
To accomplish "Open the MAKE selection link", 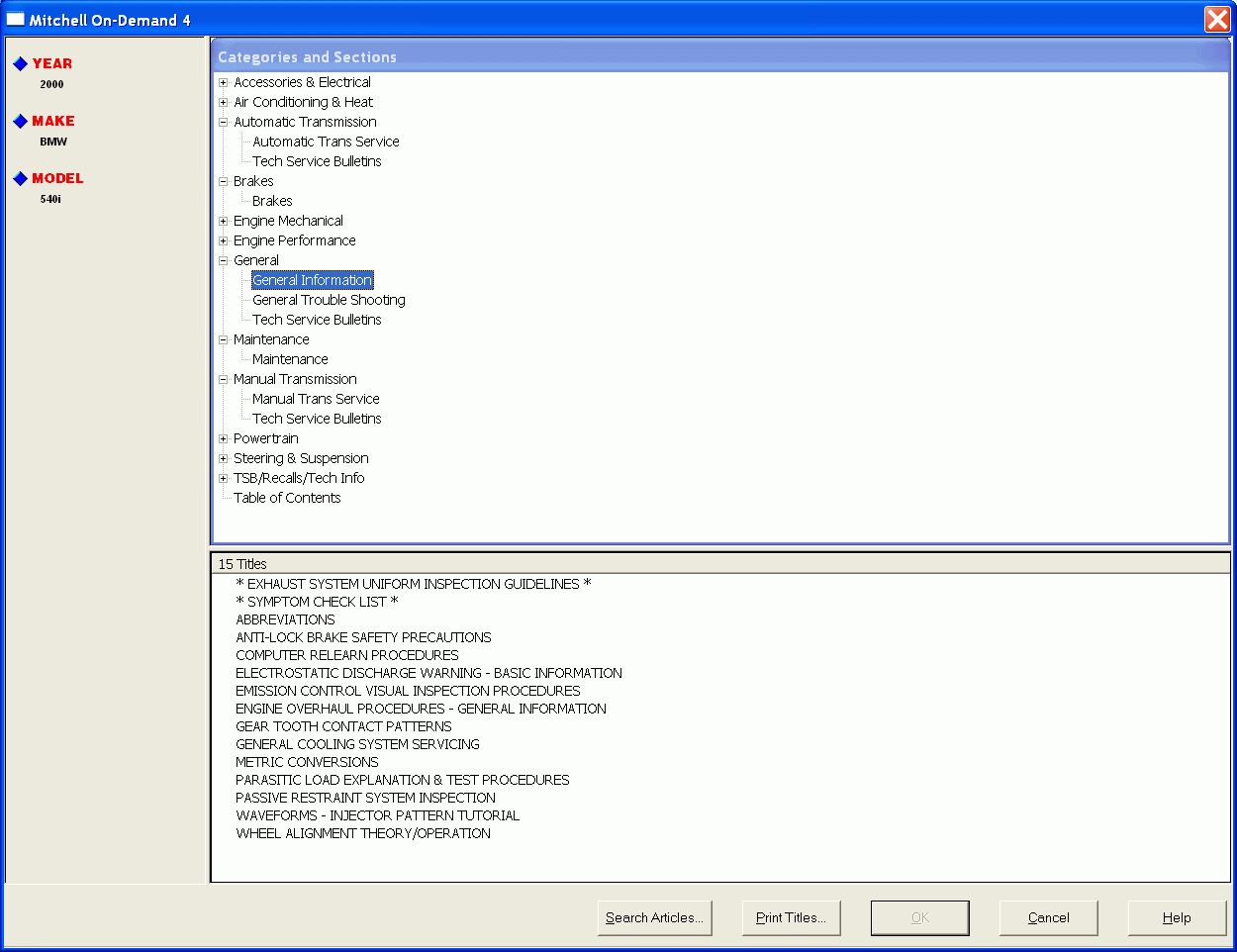I will pyautogui.click(x=53, y=121).
